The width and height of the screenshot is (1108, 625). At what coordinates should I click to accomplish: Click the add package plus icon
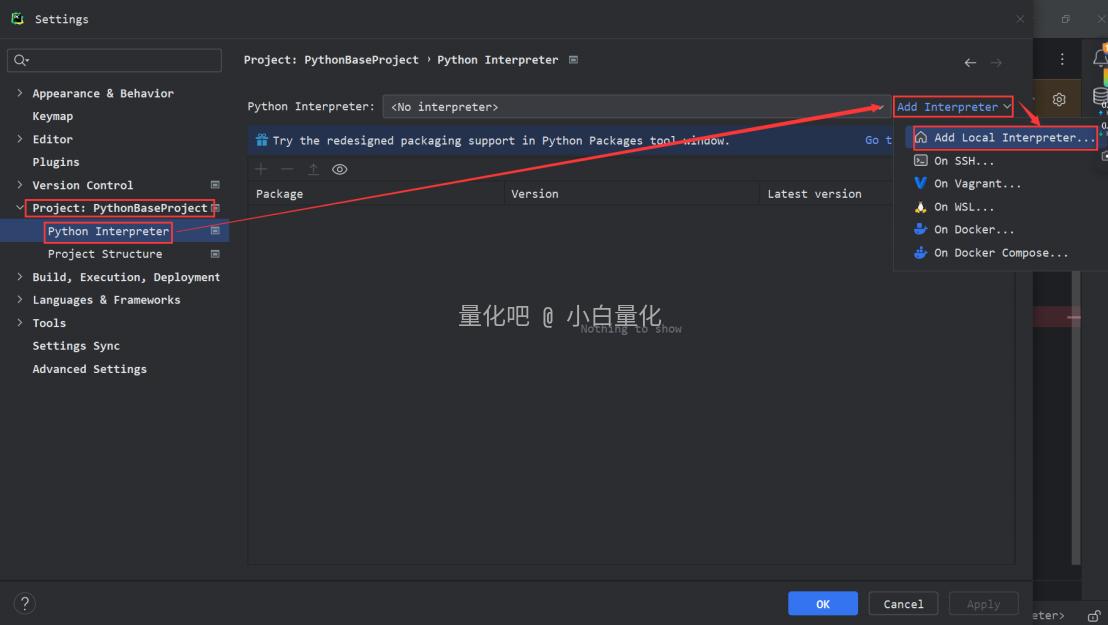pyautogui.click(x=261, y=170)
